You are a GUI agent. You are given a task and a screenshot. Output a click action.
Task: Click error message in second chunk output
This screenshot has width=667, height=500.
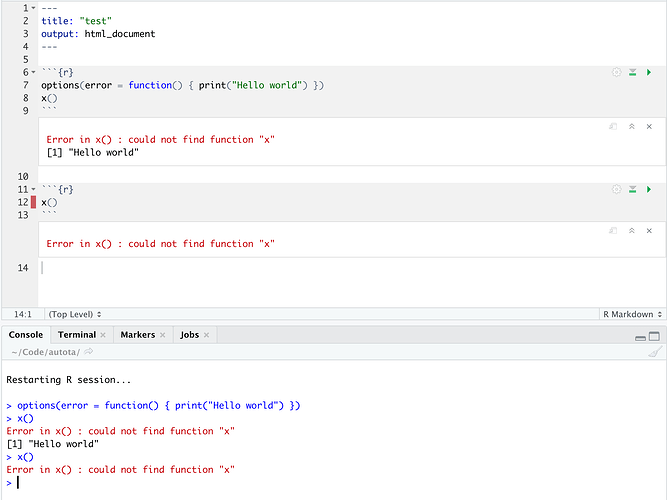160,244
